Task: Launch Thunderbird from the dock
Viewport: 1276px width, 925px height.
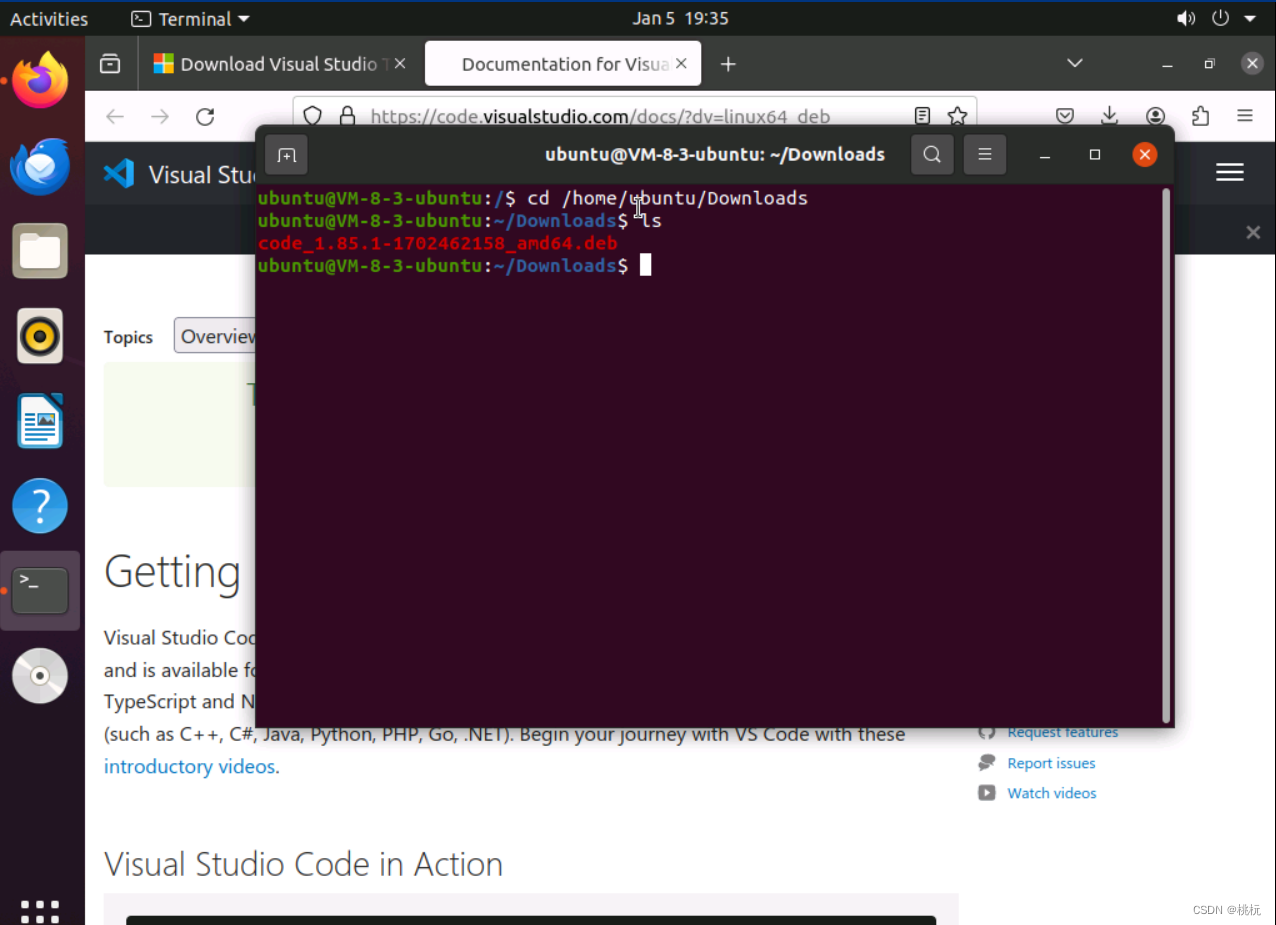Action: coord(40,167)
